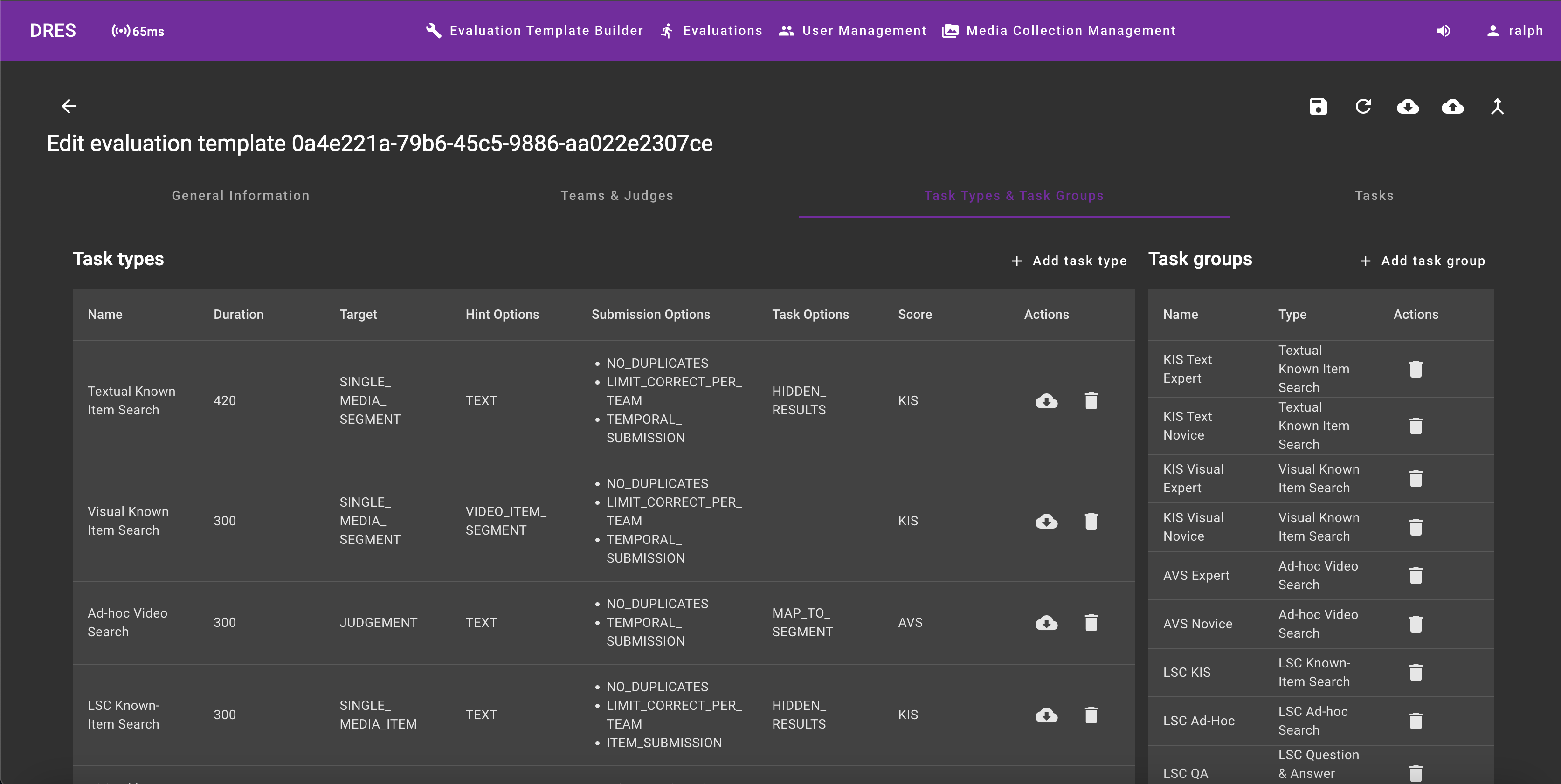Toggle the sound speaker icon
Viewport: 1561px width, 784px height.
coord(1444,31)
